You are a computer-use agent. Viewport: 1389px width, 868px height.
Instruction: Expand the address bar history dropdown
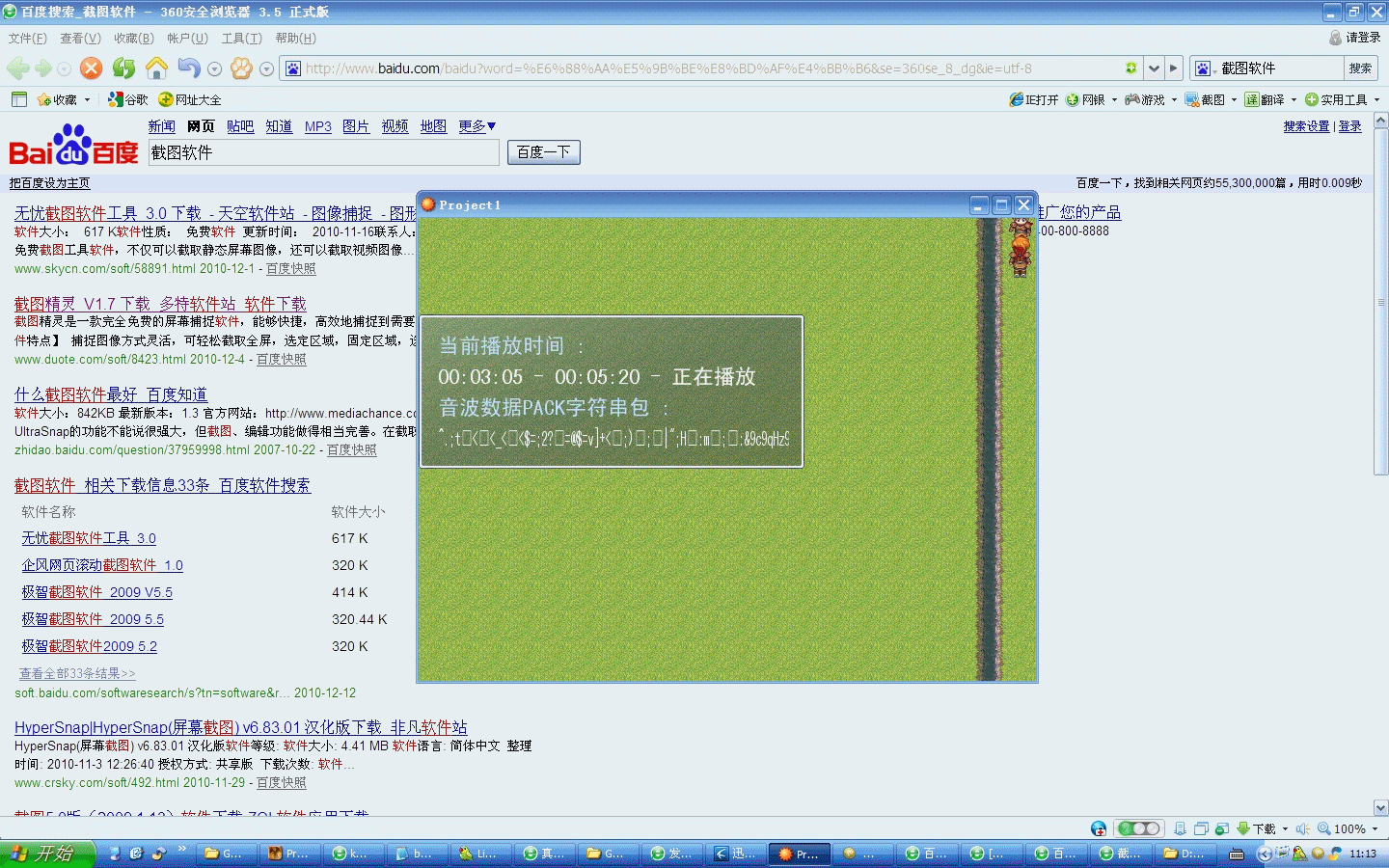coord(1154,68)
